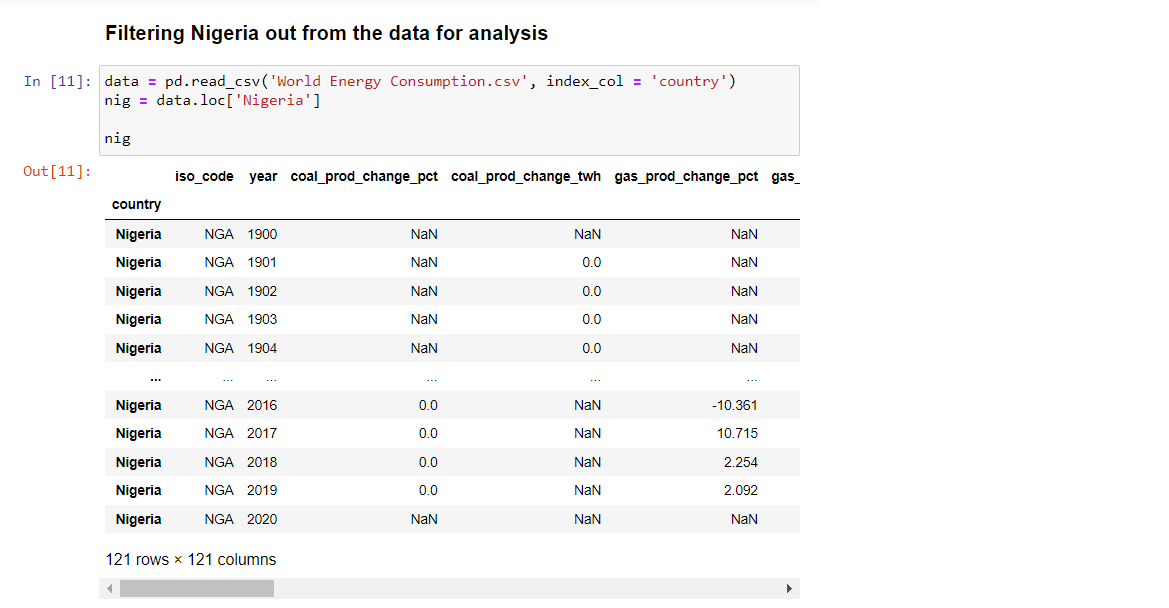Click the '121 rows × 121 columns' summary
Image resolution: width=1169 pixels, height=608 pixels.
191,560
